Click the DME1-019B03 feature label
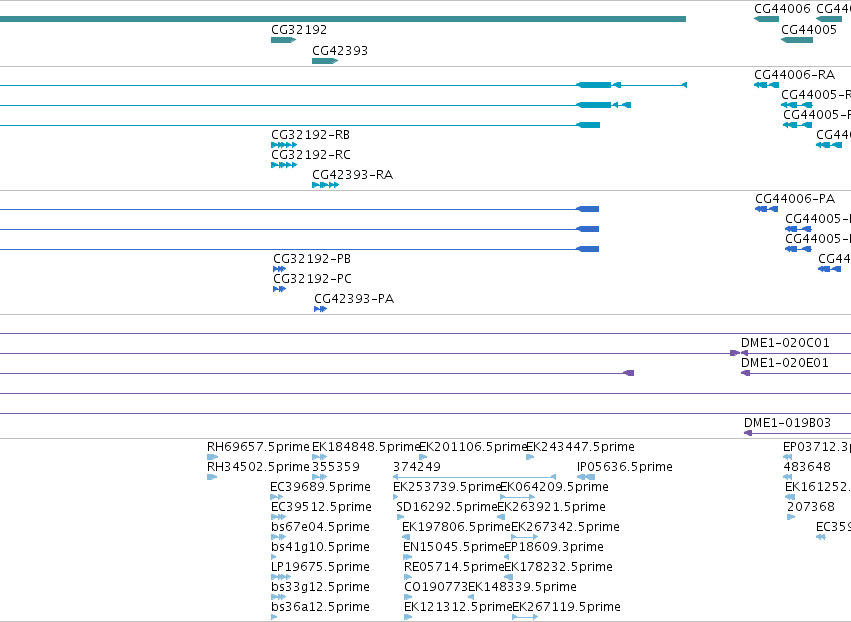The width and height of the screenshot is (851, 622). coord(788,423)
